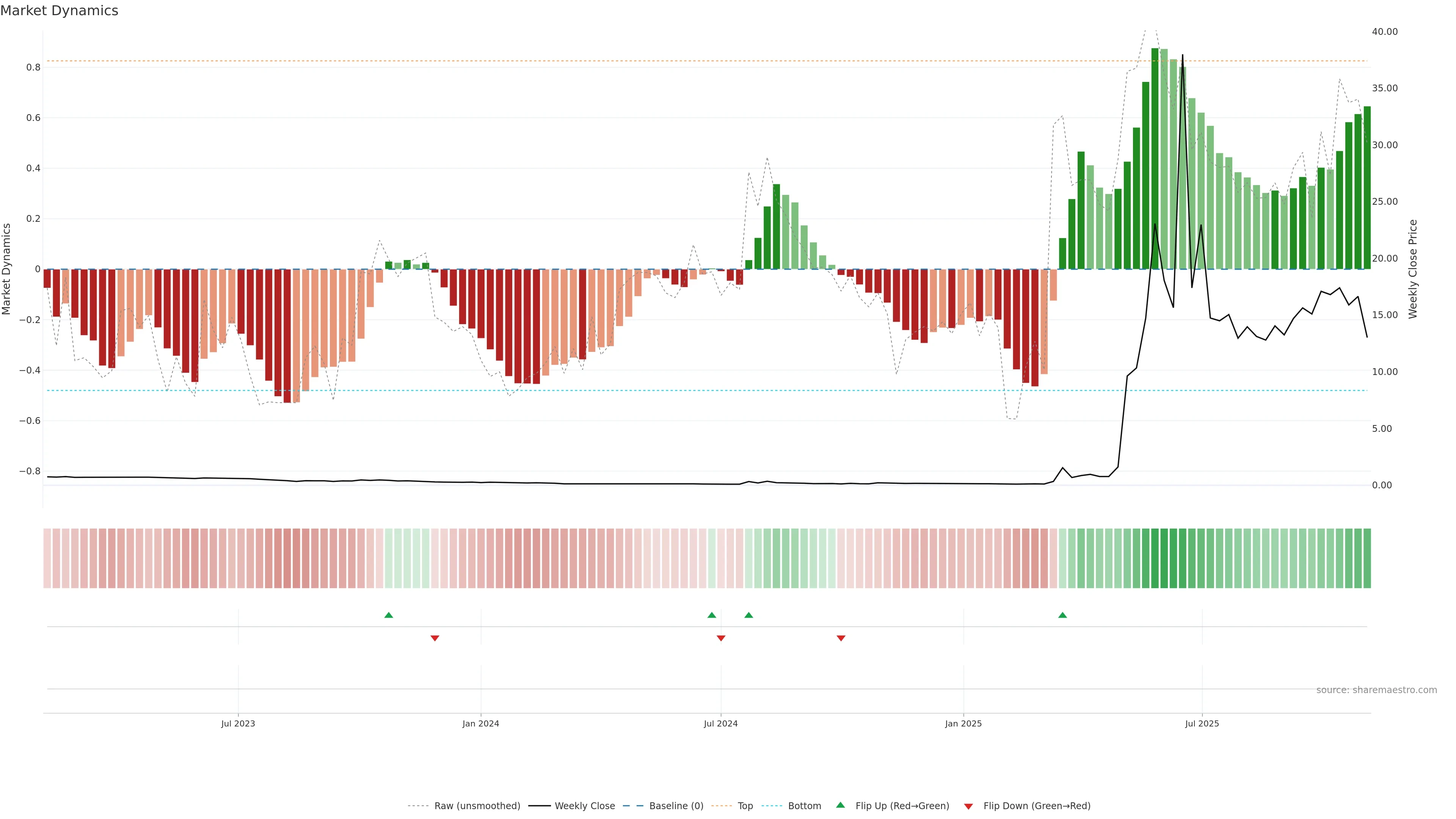Click the green Flip Up legend triangle
Viewport: 1456px width, 819px height.
point(841,805)
